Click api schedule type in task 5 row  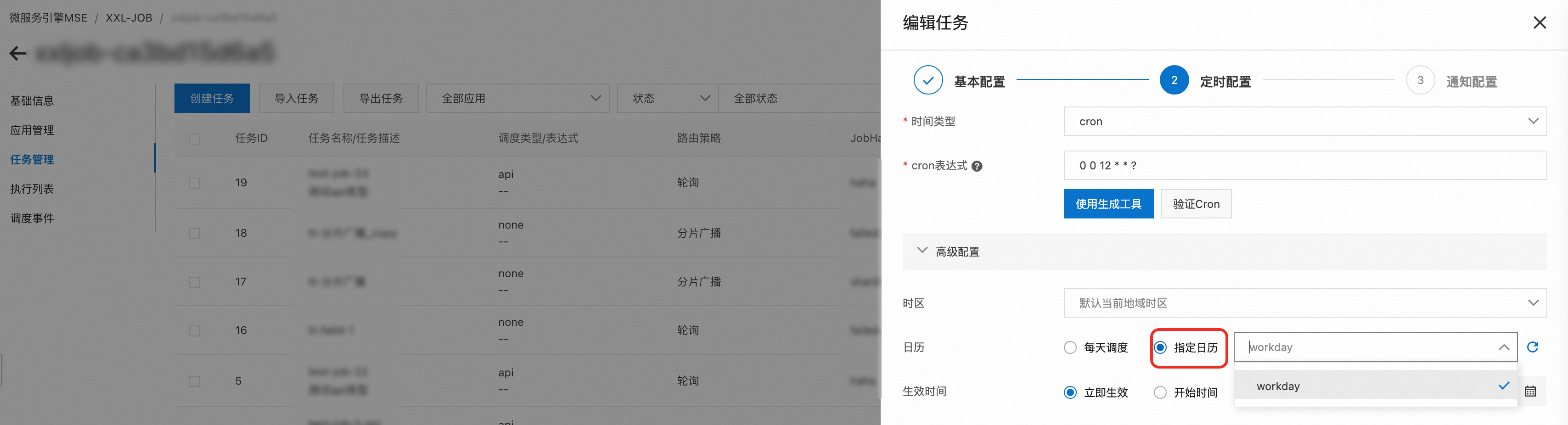(x=506, y=373)
